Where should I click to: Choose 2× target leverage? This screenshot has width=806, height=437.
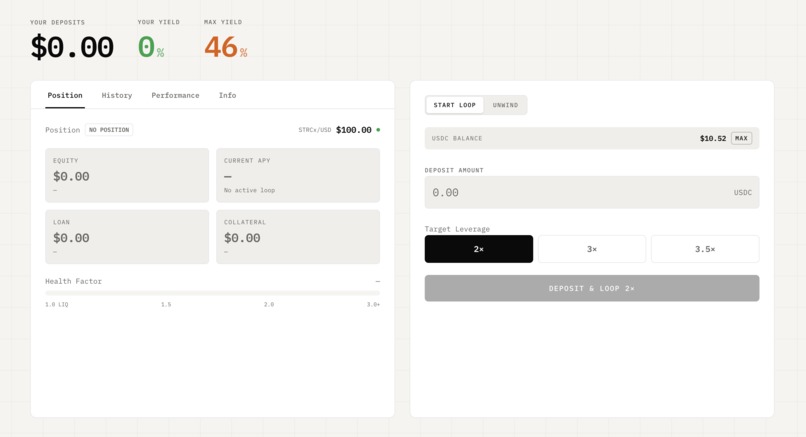[x=479, y=249]
